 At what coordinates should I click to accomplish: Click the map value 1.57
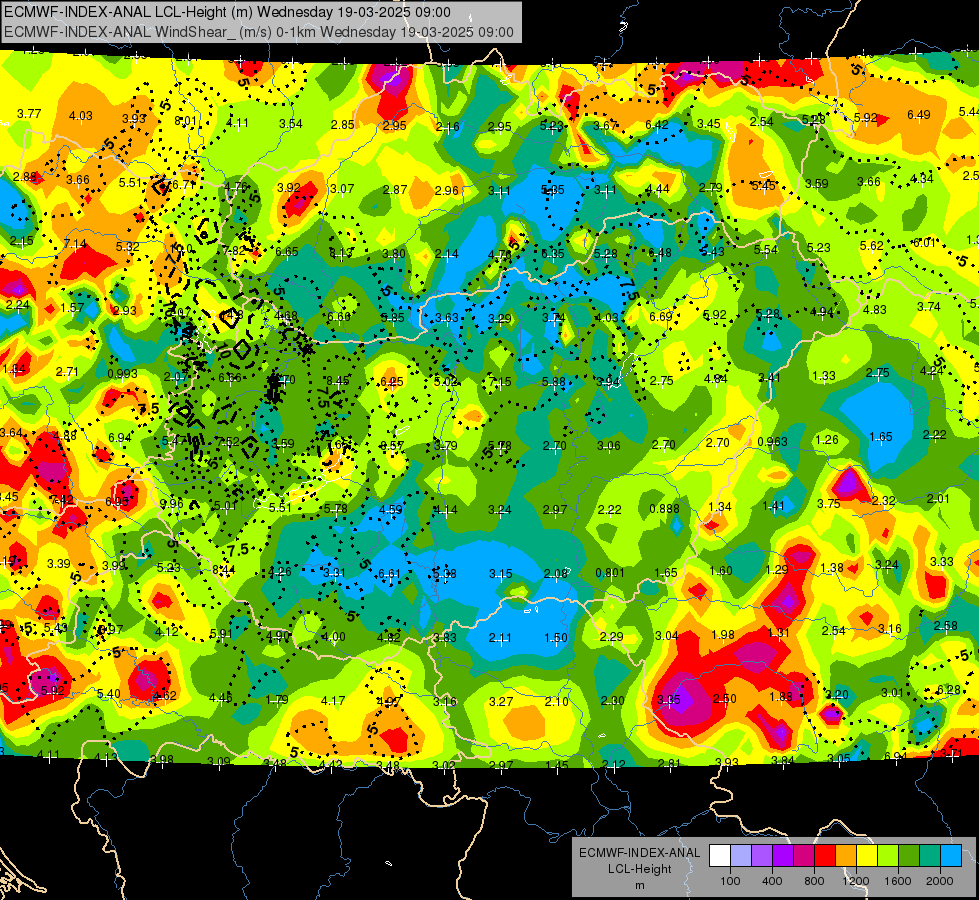[x=72, y=307]
